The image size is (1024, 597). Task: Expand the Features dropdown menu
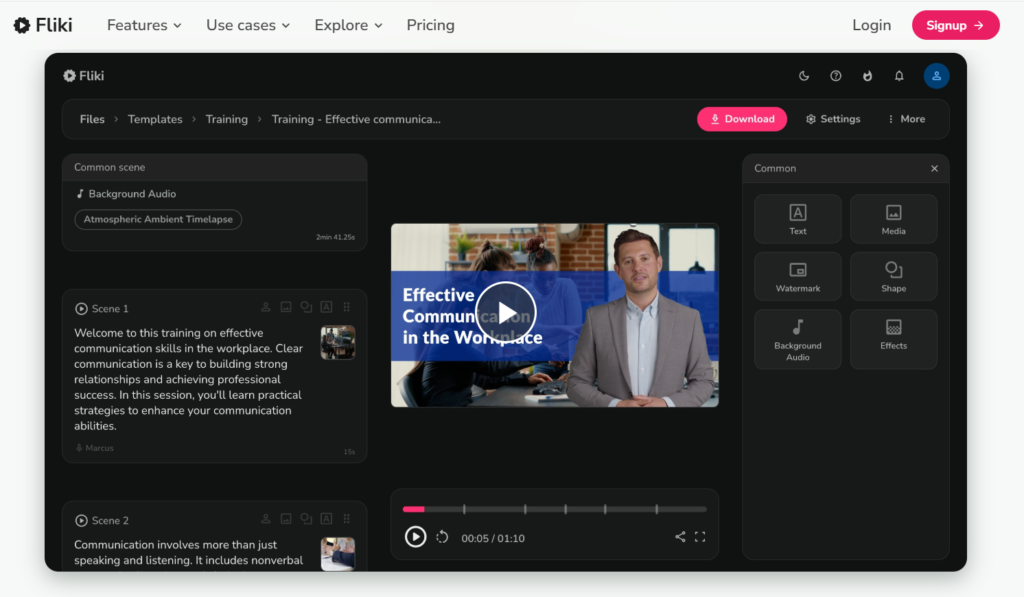pos(144,25)
